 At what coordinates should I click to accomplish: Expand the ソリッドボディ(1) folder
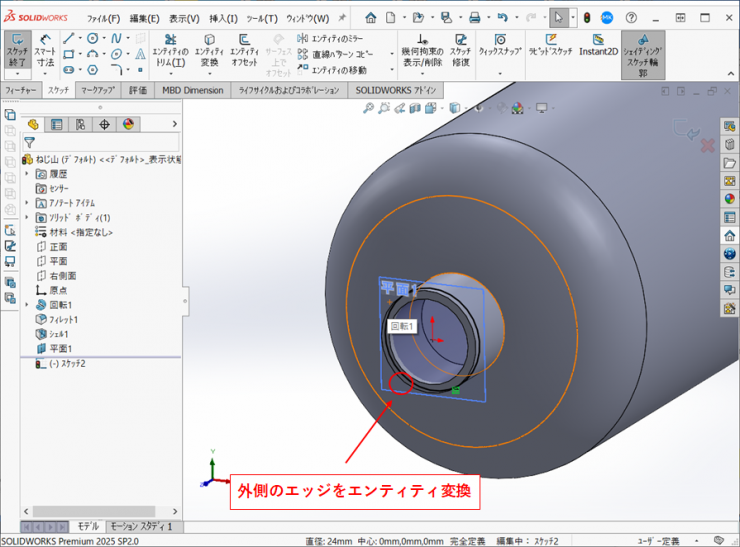[28, 217]
